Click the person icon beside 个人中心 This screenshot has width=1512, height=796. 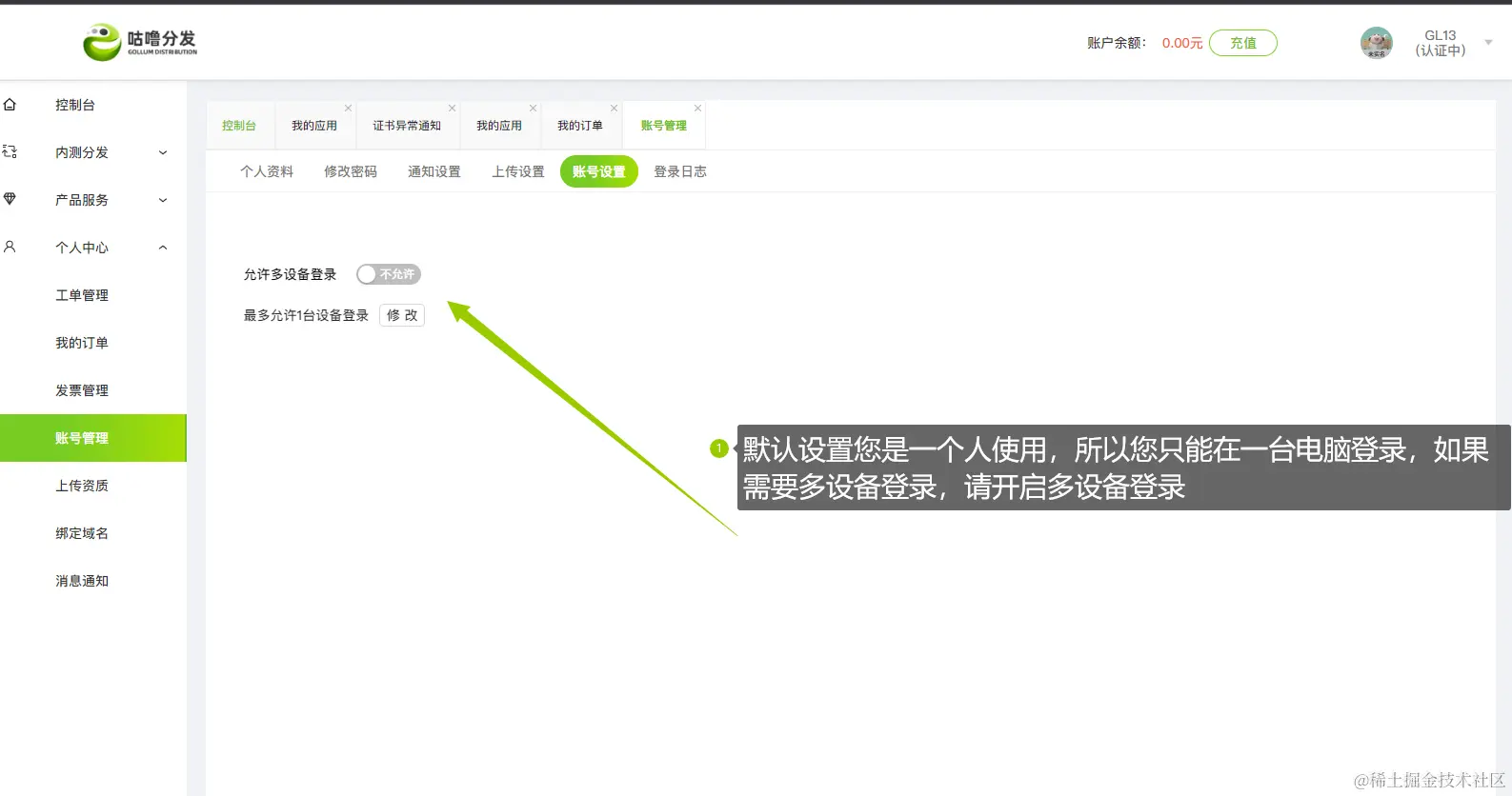[10, 247]
